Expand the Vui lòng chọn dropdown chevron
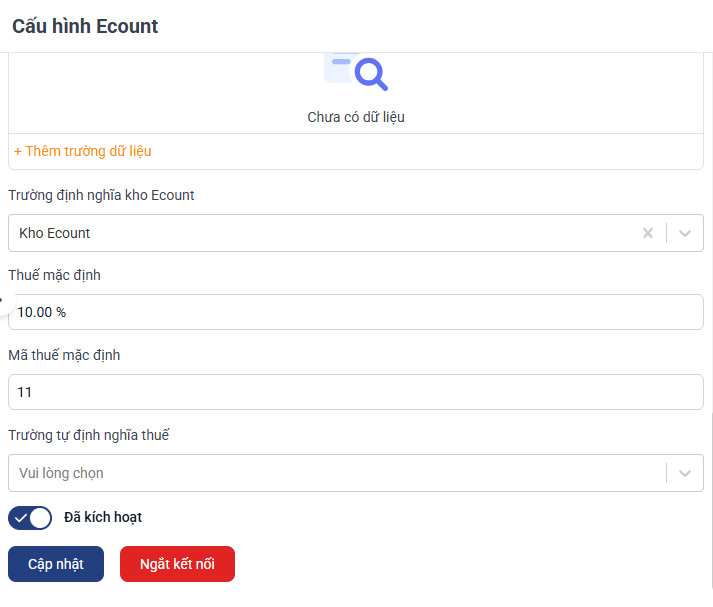The image size is (713, 607). [685, 473]
